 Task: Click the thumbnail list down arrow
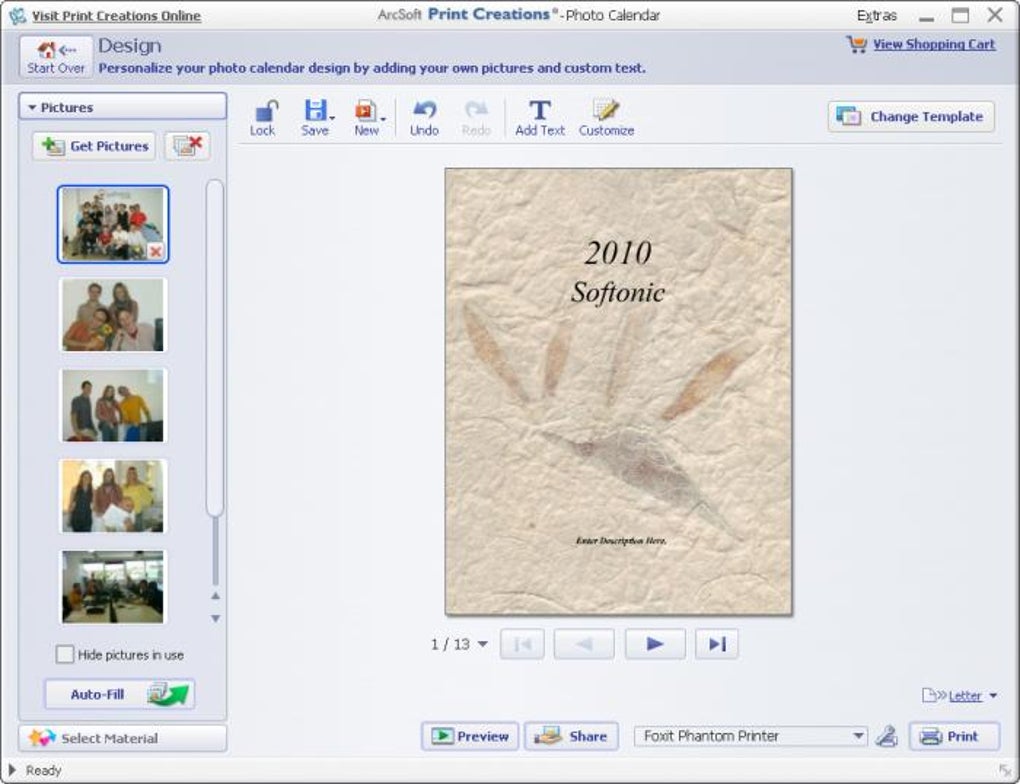tap(215, 618)
